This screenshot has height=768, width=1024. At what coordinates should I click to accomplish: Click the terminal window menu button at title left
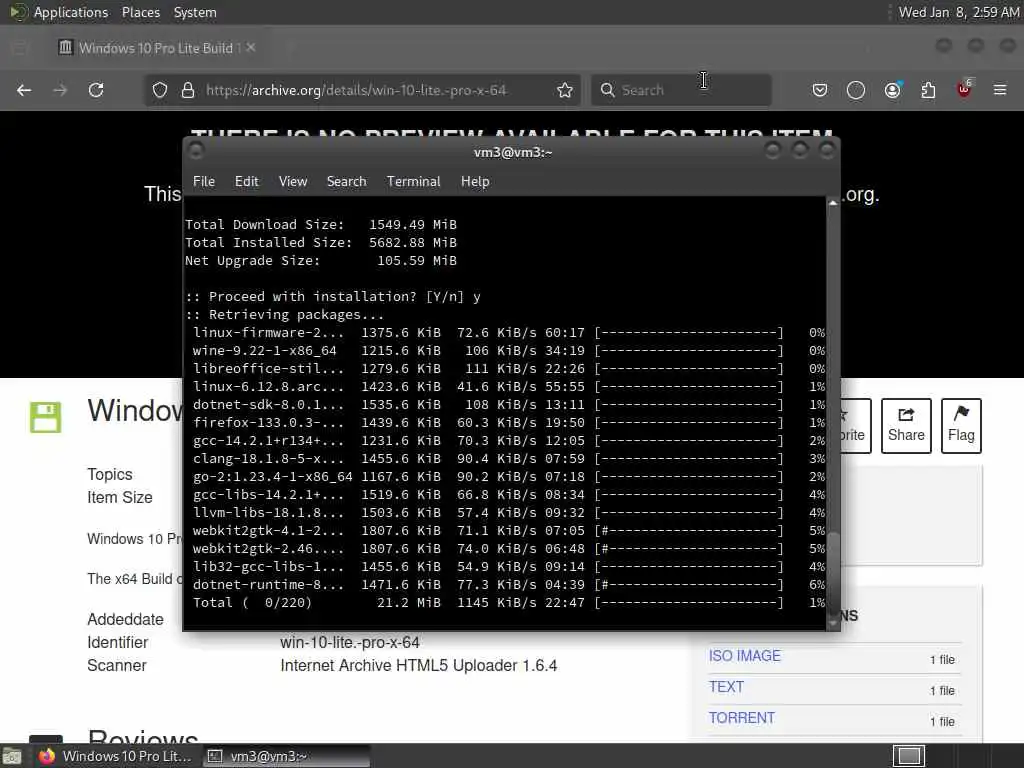(195, 152)
